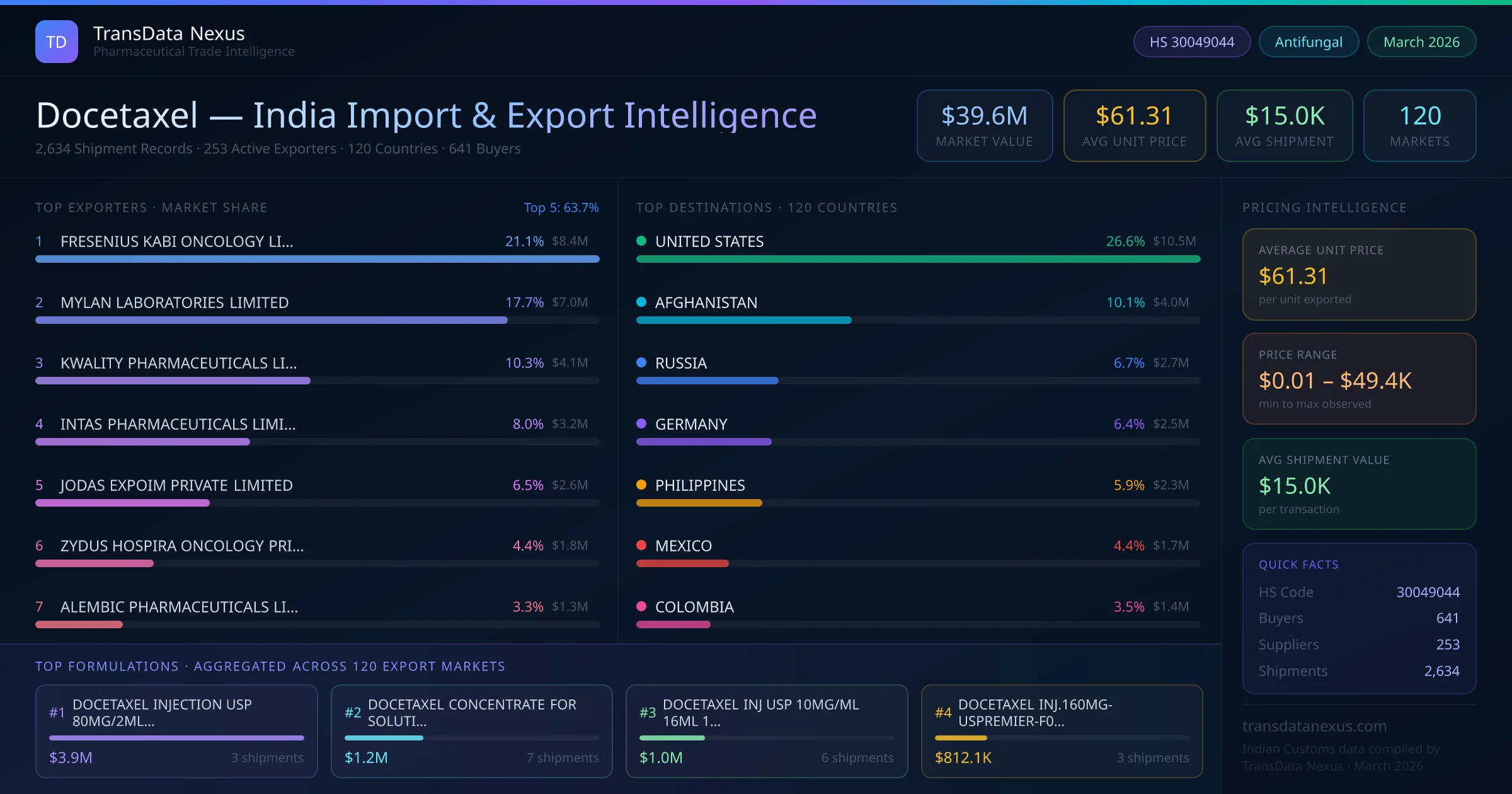This screenshot has width=1512, height=794.
Task: Click the Afghanistan cyan dot marker
Action: [641, 302]
